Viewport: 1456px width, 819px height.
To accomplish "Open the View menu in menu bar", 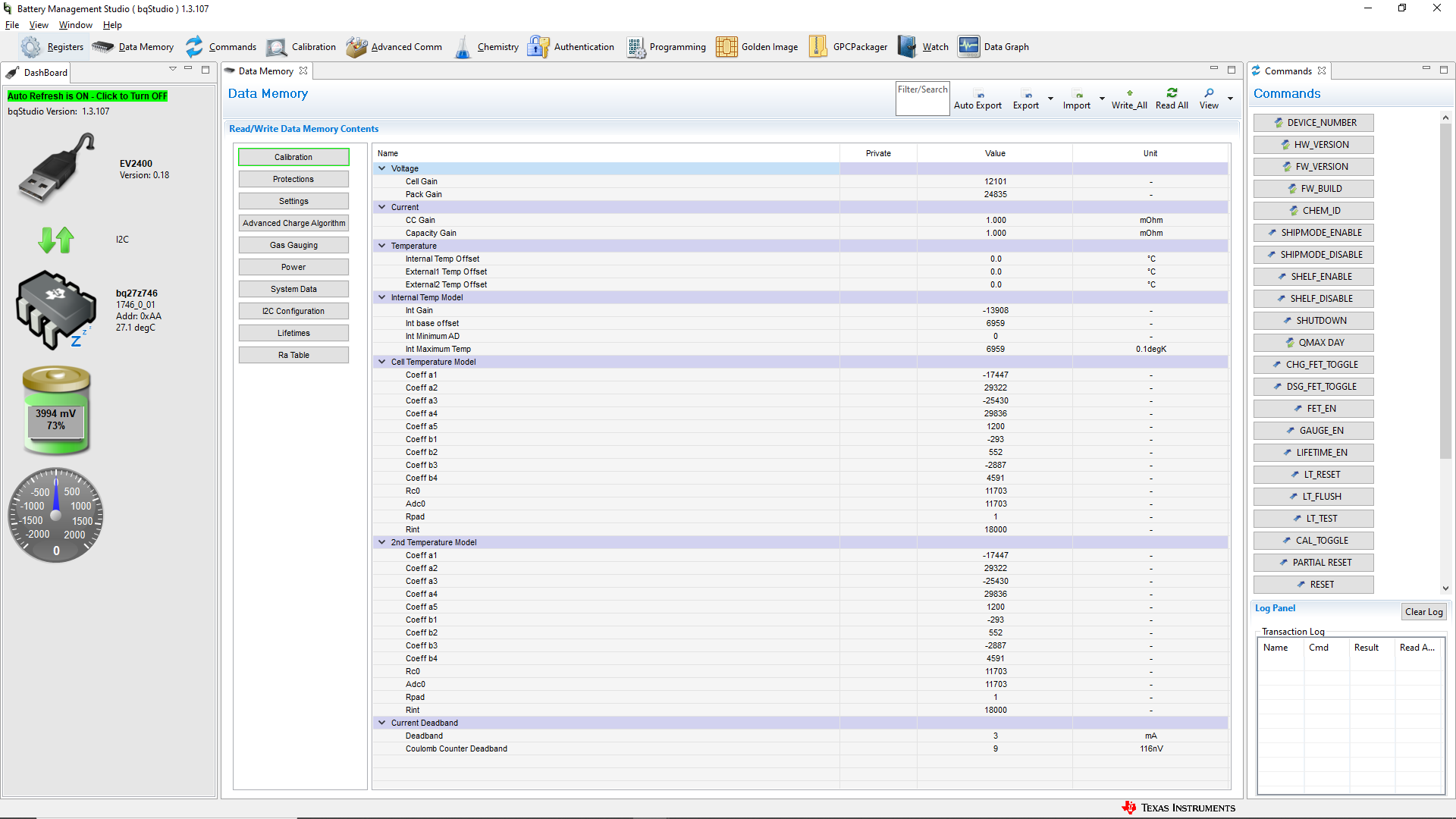I will [x=39, y=25].
